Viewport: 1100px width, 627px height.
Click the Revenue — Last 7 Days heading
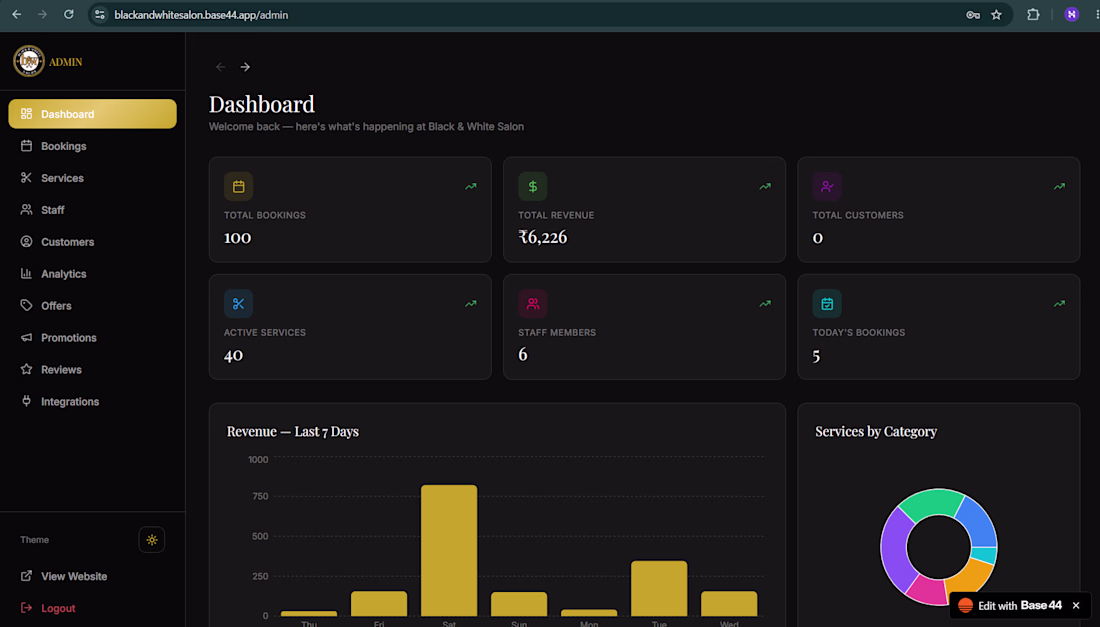click(293, 431)
